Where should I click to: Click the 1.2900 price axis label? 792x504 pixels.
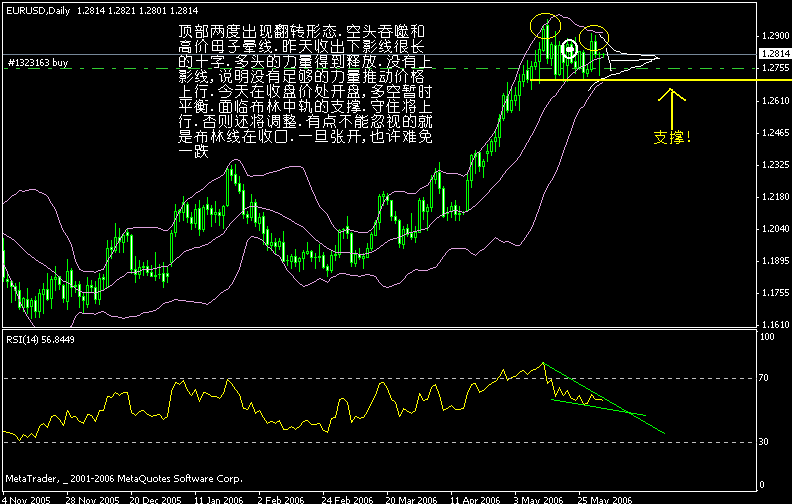click(x=775, y=36)
